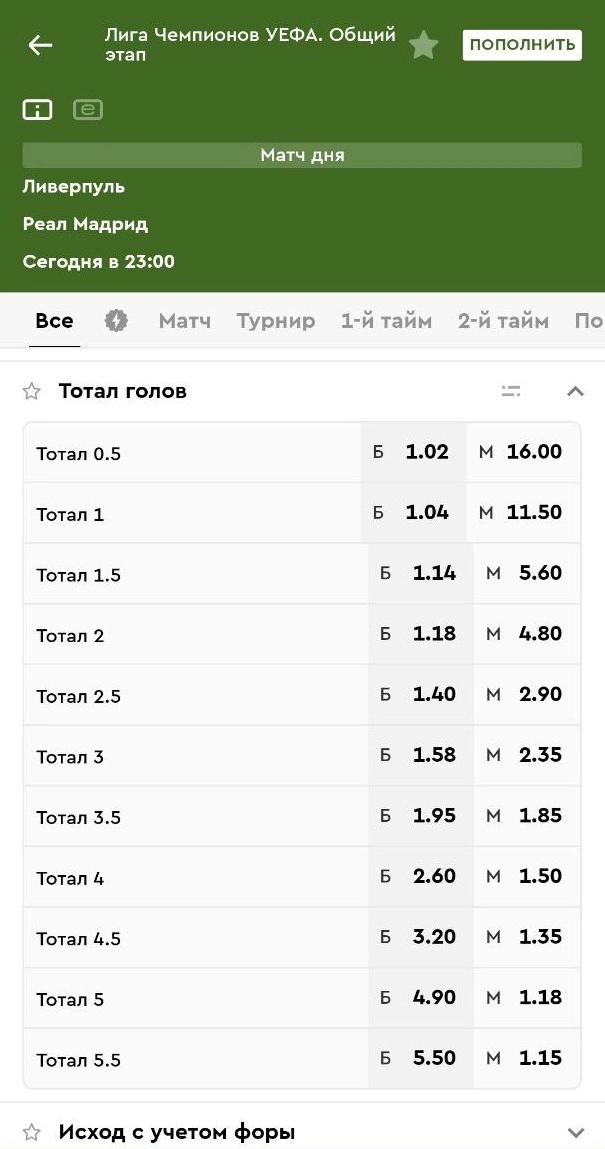Collapse the Тотал голов section
605x1149 pixels.
click(x=575, y=391)
